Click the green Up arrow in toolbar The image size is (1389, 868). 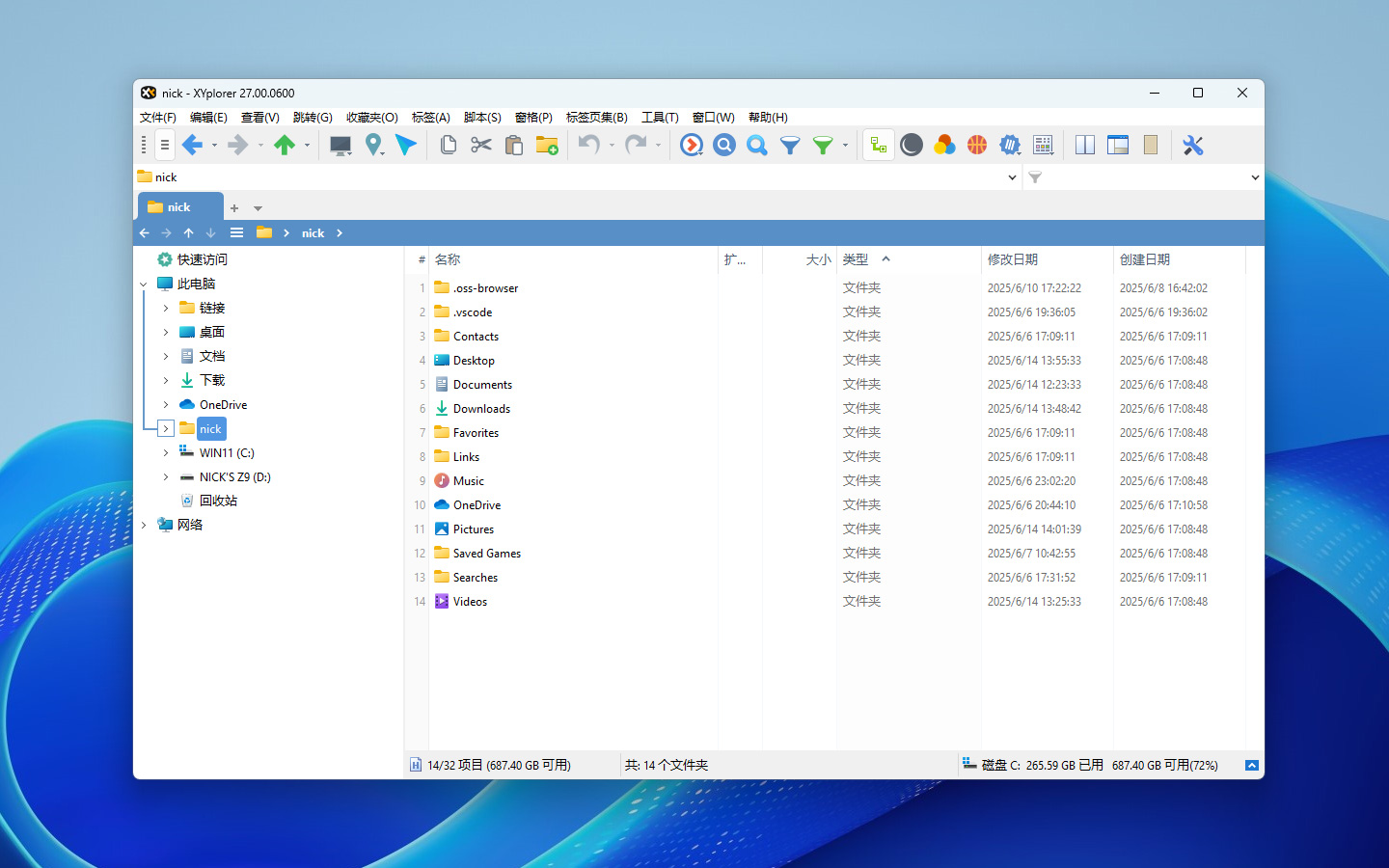(285, 146)
